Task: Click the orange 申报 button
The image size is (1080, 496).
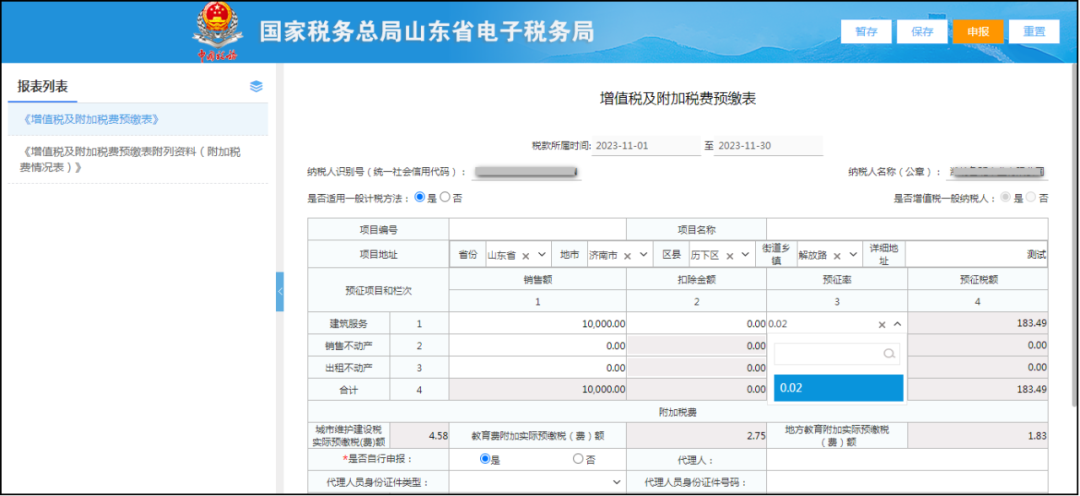Action: (x=978, y=32)
